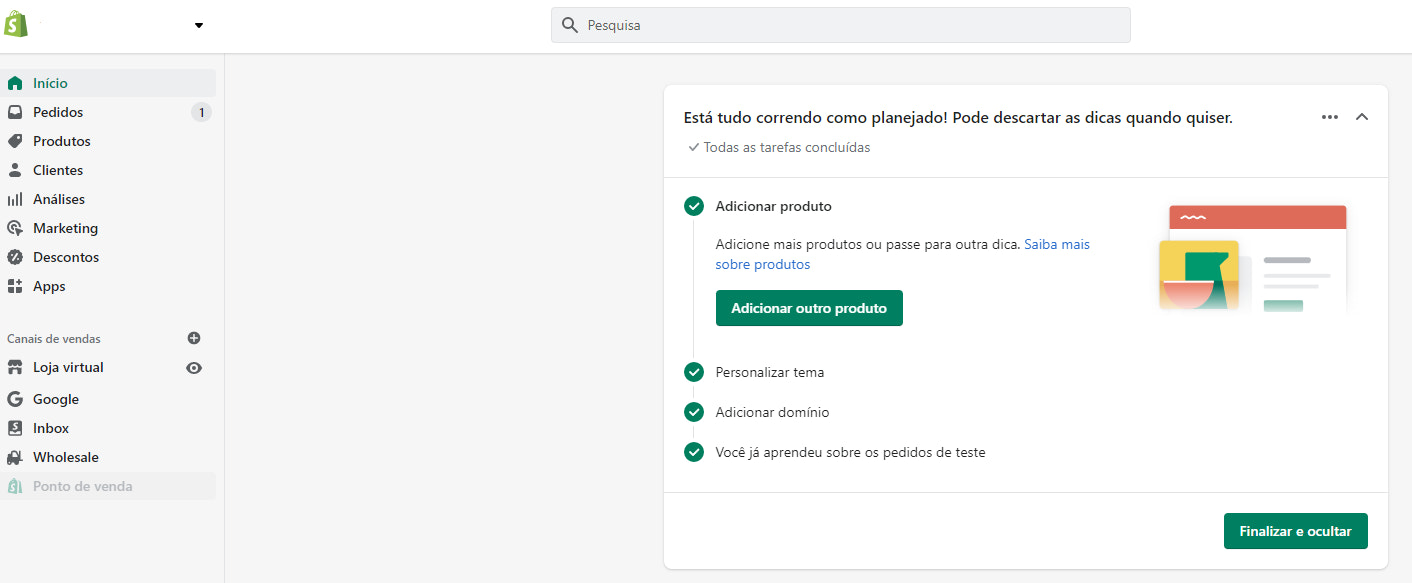Add a sales channel with the plus icon
1412x583 pixels.
click(194, 337)
